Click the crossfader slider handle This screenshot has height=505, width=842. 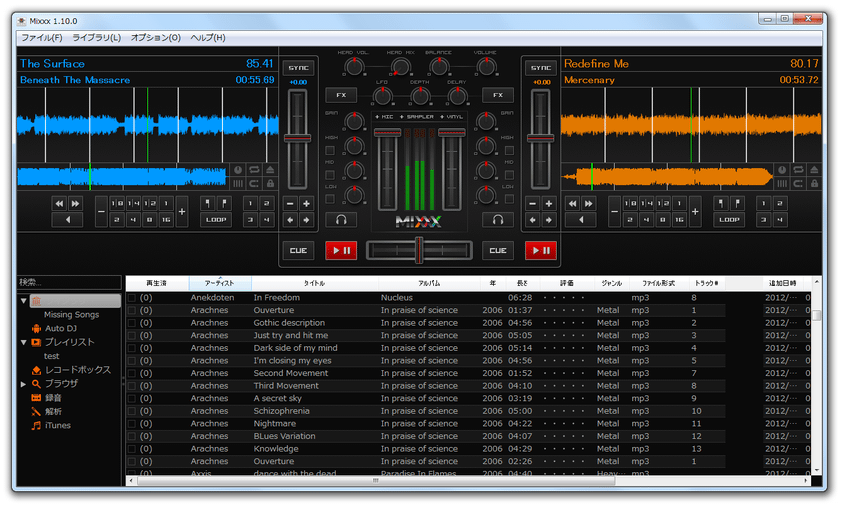point(419,250)
